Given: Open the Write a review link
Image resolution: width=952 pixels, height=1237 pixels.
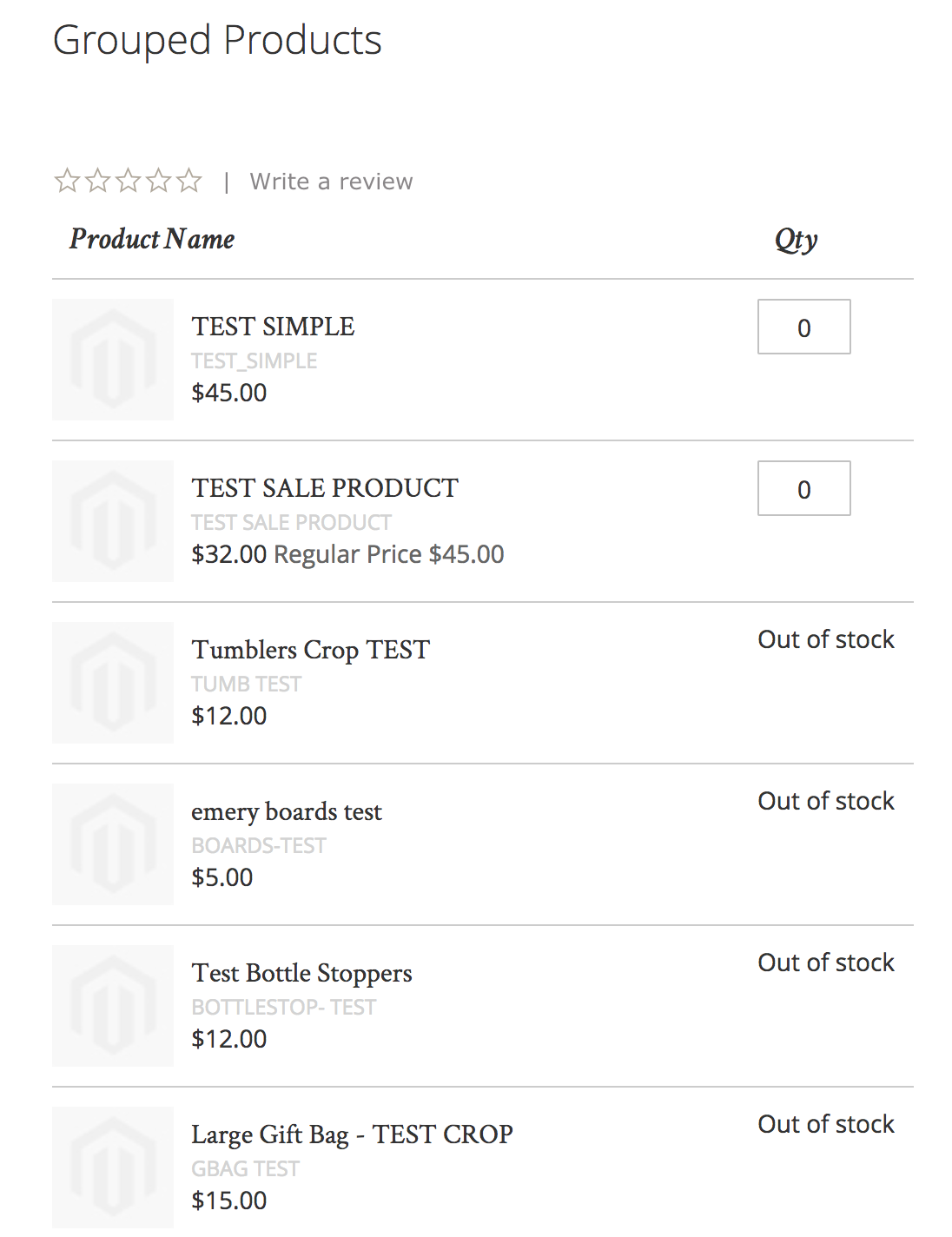Looking at the screenshot, I should pyautogui.click(x=331, y=181).
